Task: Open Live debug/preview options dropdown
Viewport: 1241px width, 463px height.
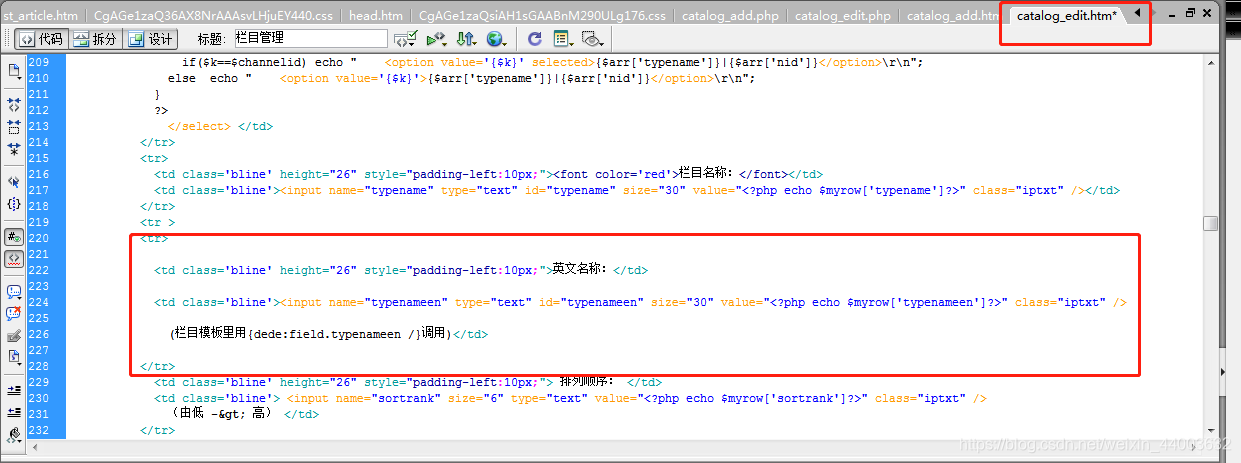Action: point(436,39)
